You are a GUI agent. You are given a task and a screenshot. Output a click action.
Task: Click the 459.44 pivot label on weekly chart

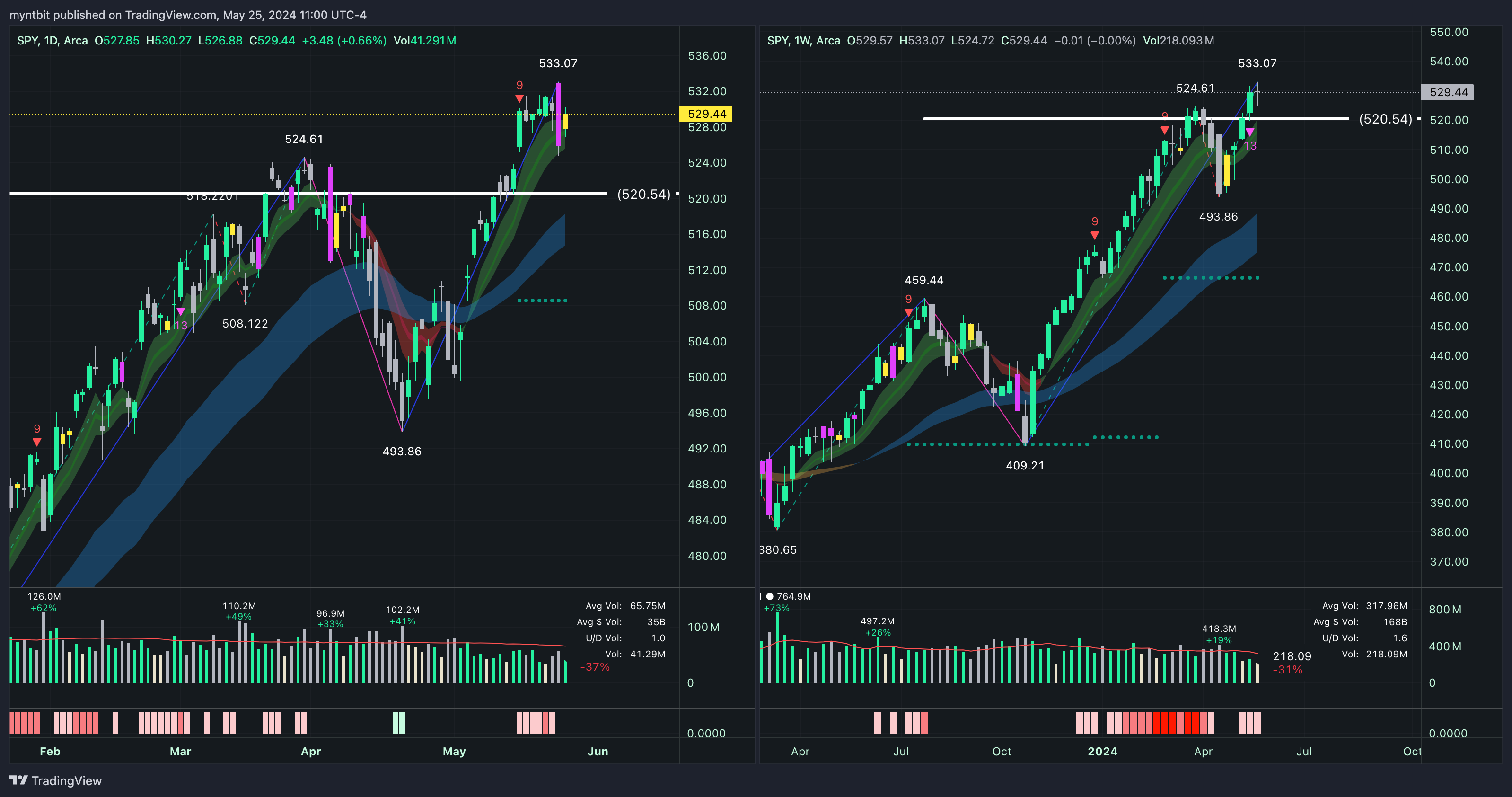[x=924, y=280]
